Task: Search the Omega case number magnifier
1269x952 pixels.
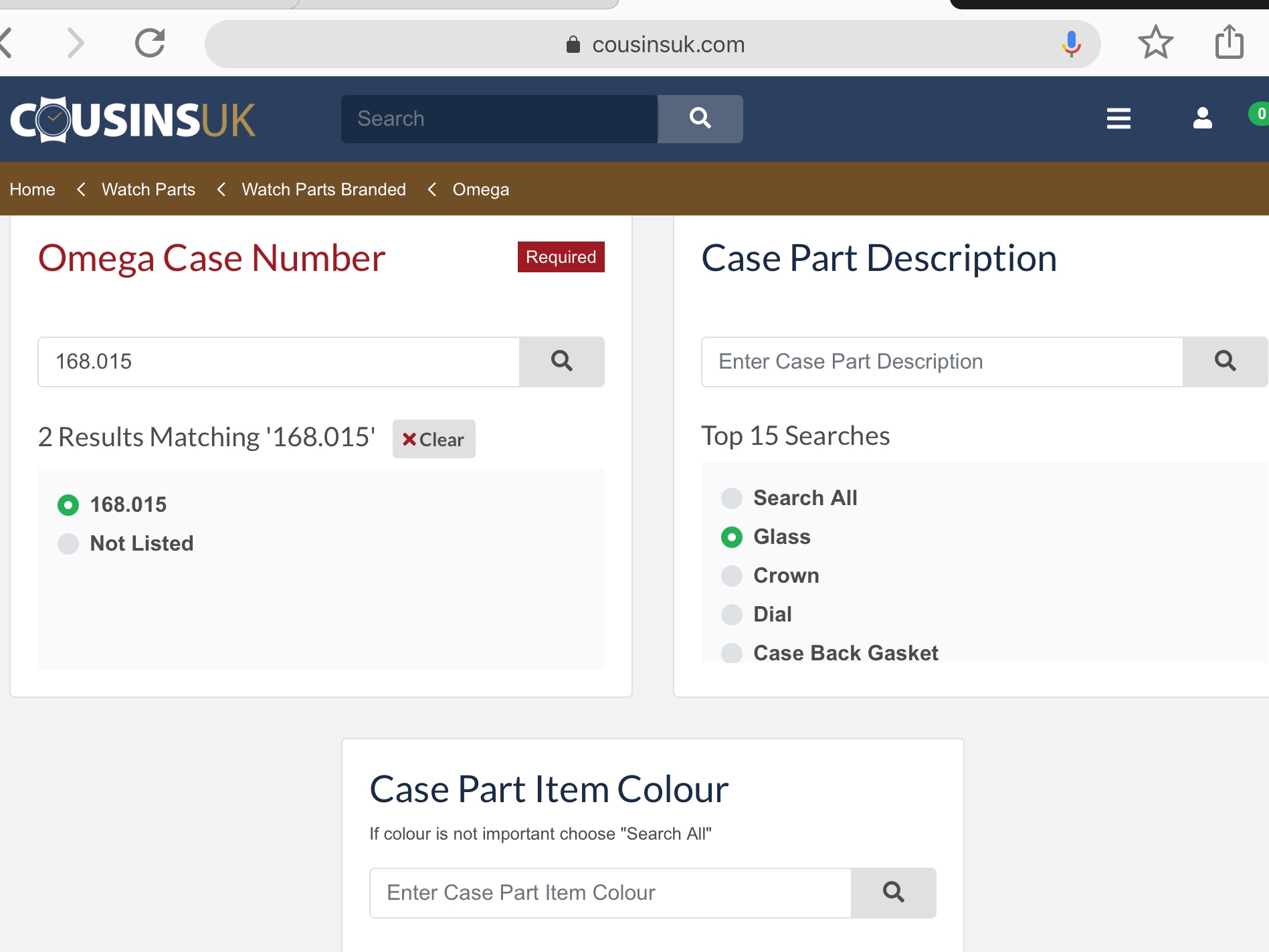Action: click(561, 361)
